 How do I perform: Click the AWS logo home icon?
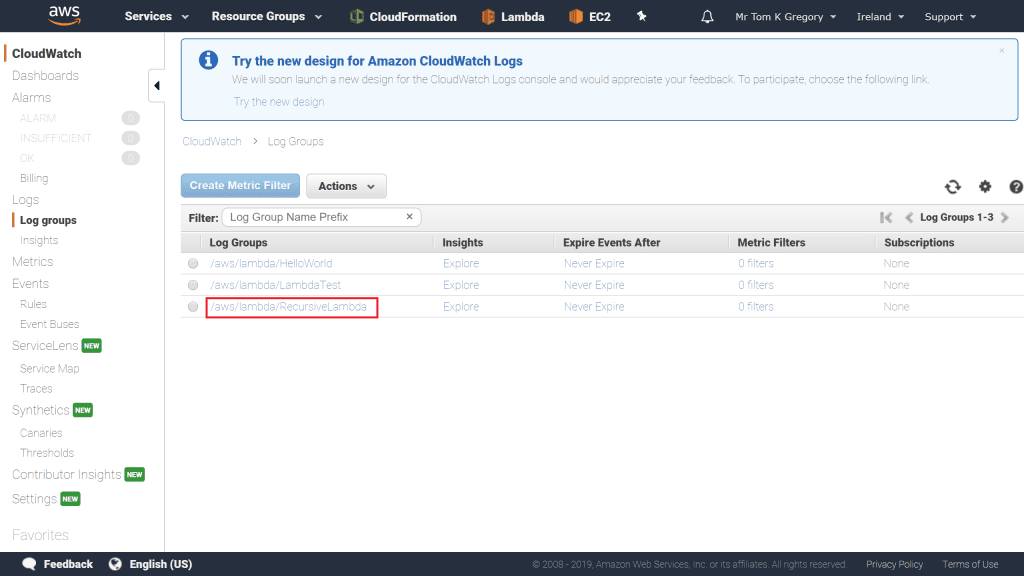[66, 16]
